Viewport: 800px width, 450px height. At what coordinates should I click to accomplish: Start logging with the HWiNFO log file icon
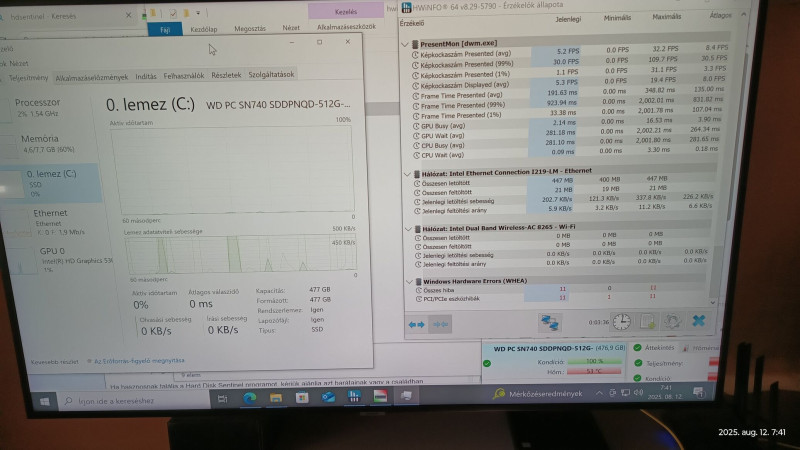pyautogui.click(x=647, y=321)
